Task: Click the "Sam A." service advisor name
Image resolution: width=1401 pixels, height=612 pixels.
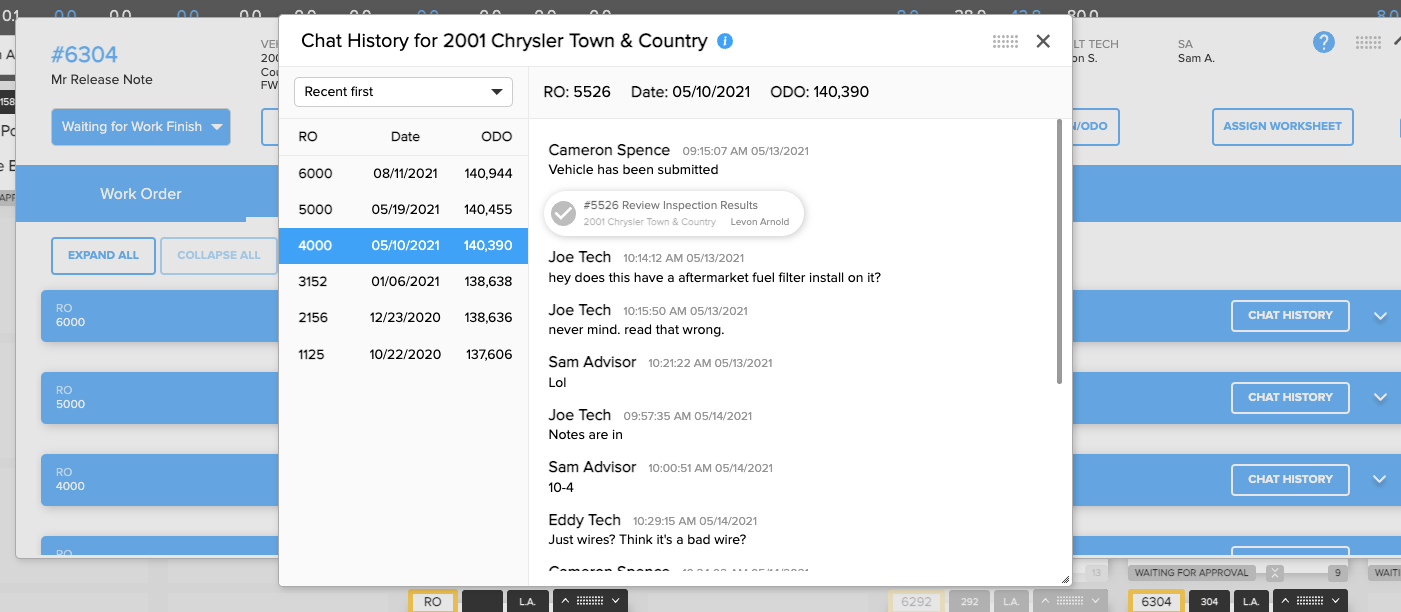Action: click(1196, 58)
